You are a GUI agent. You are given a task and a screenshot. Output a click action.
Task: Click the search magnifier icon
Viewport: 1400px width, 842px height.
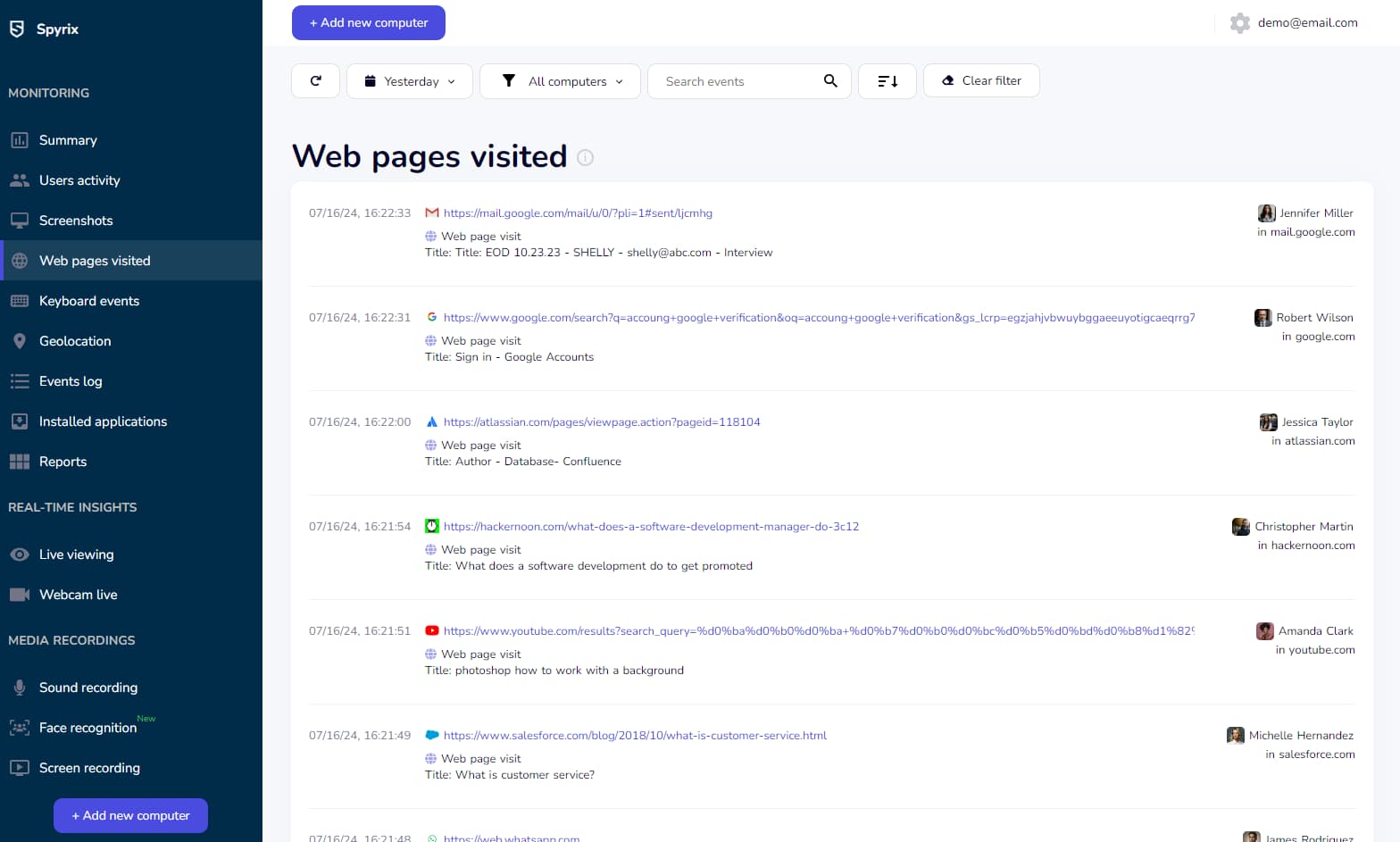[x=830, y=81]
